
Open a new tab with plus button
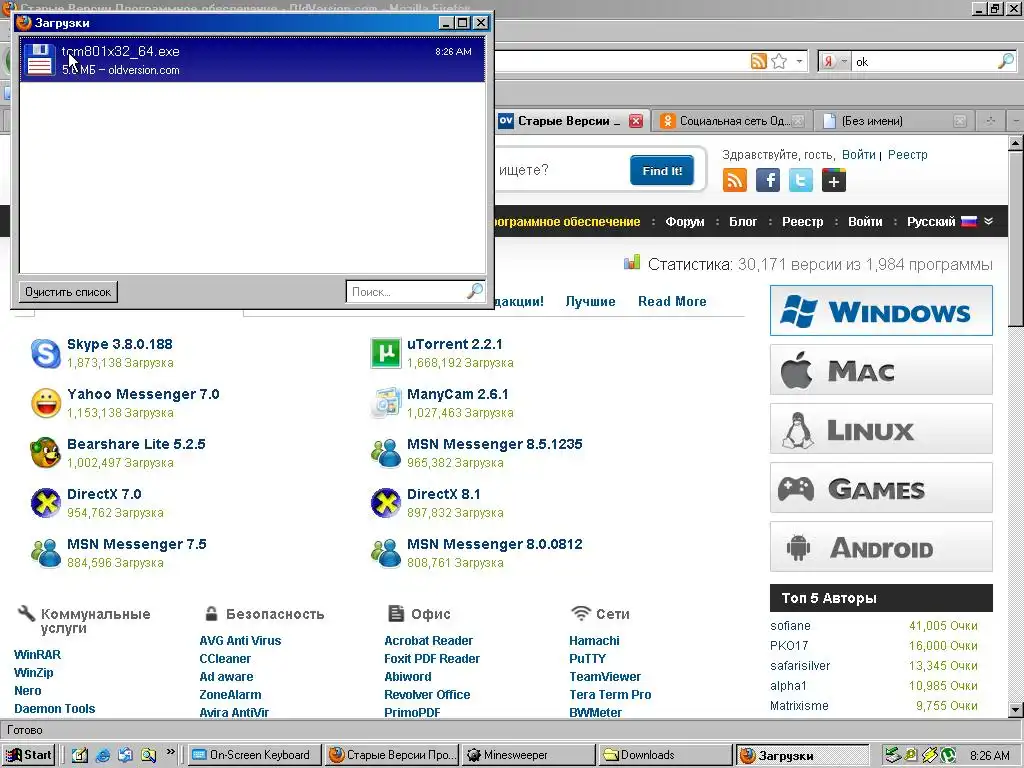point(990,121)
